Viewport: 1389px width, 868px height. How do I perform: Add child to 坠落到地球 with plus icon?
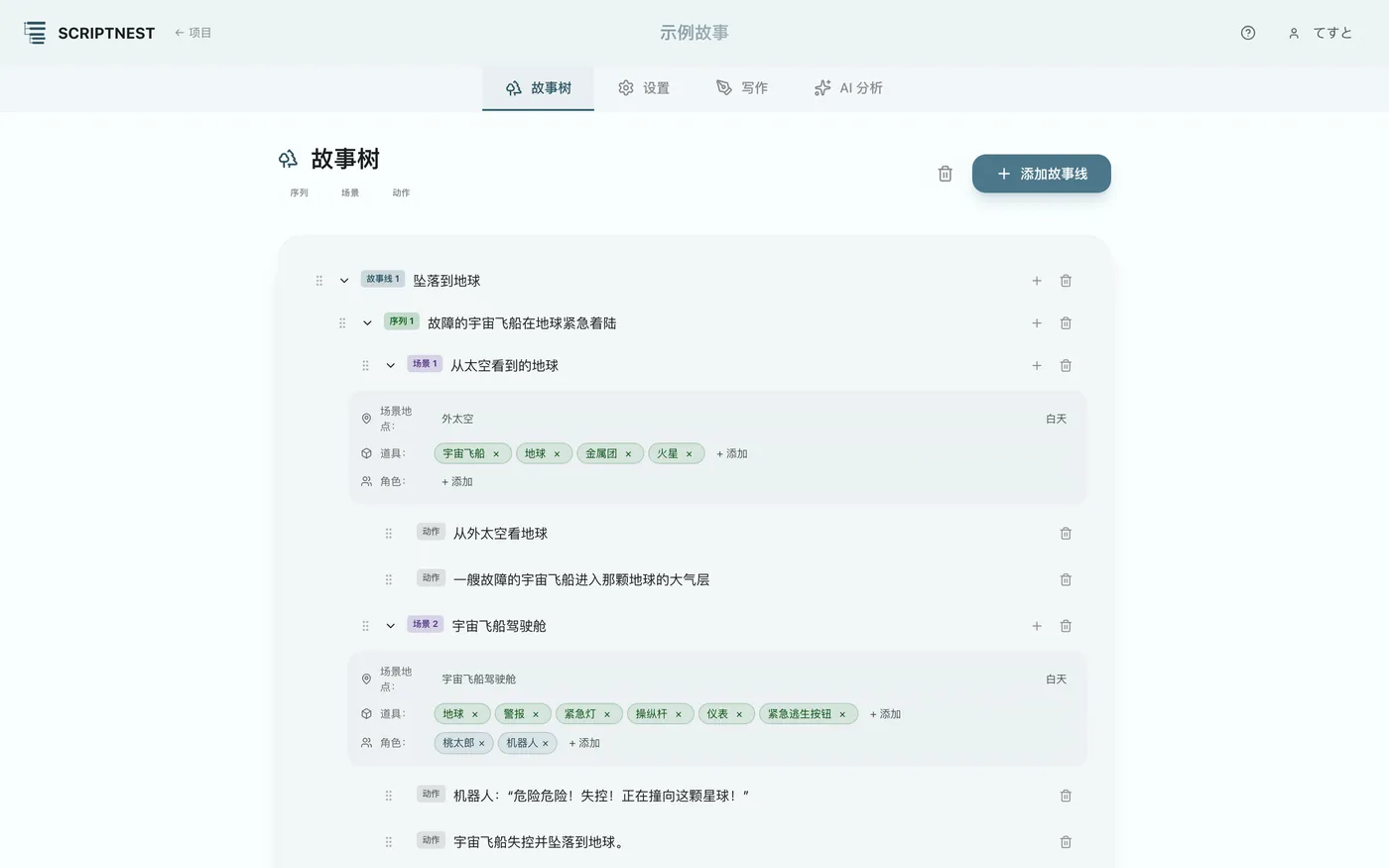(1037, 281)
